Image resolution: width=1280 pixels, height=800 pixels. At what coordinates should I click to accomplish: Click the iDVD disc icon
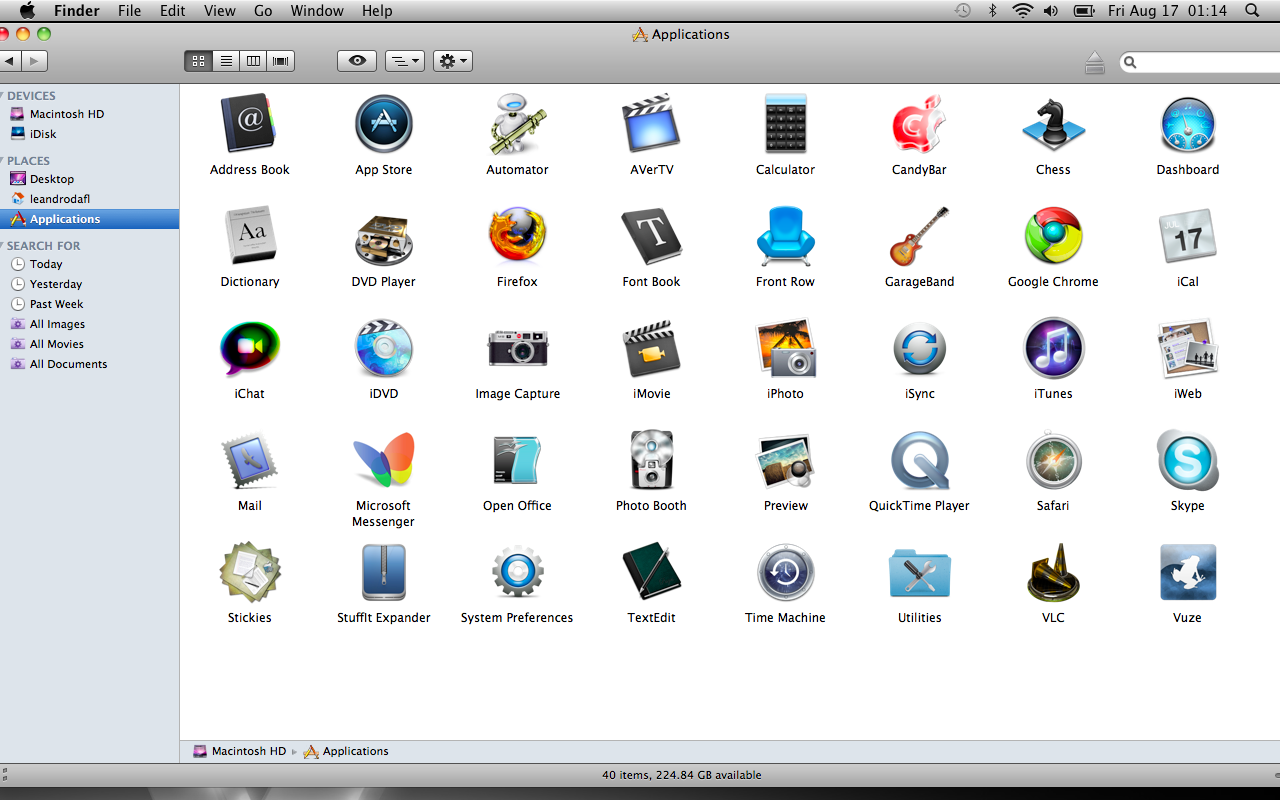click(x=383, y=348)
